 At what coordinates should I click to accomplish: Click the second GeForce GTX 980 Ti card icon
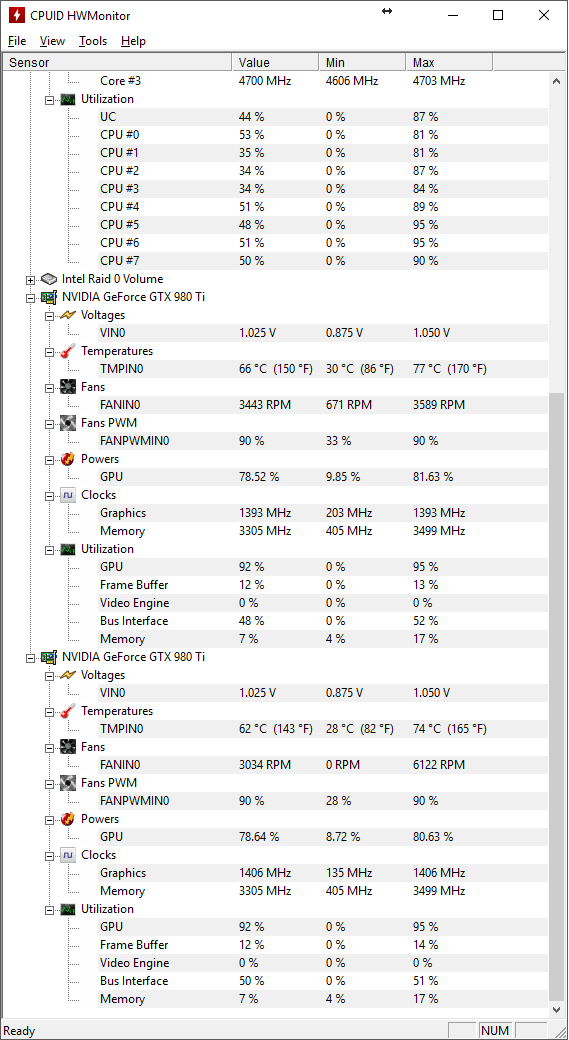(x=49, y=657)
